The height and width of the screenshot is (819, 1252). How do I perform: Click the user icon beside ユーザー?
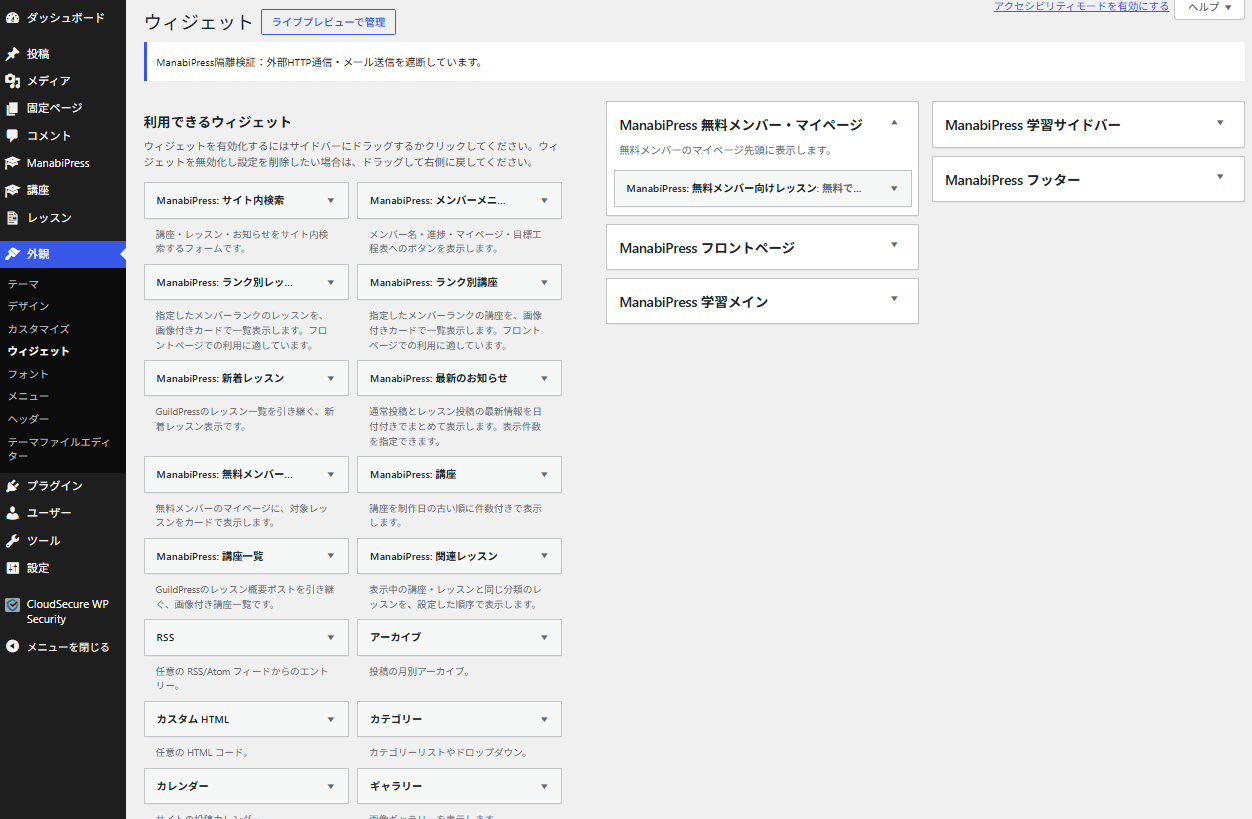point(12,513)
